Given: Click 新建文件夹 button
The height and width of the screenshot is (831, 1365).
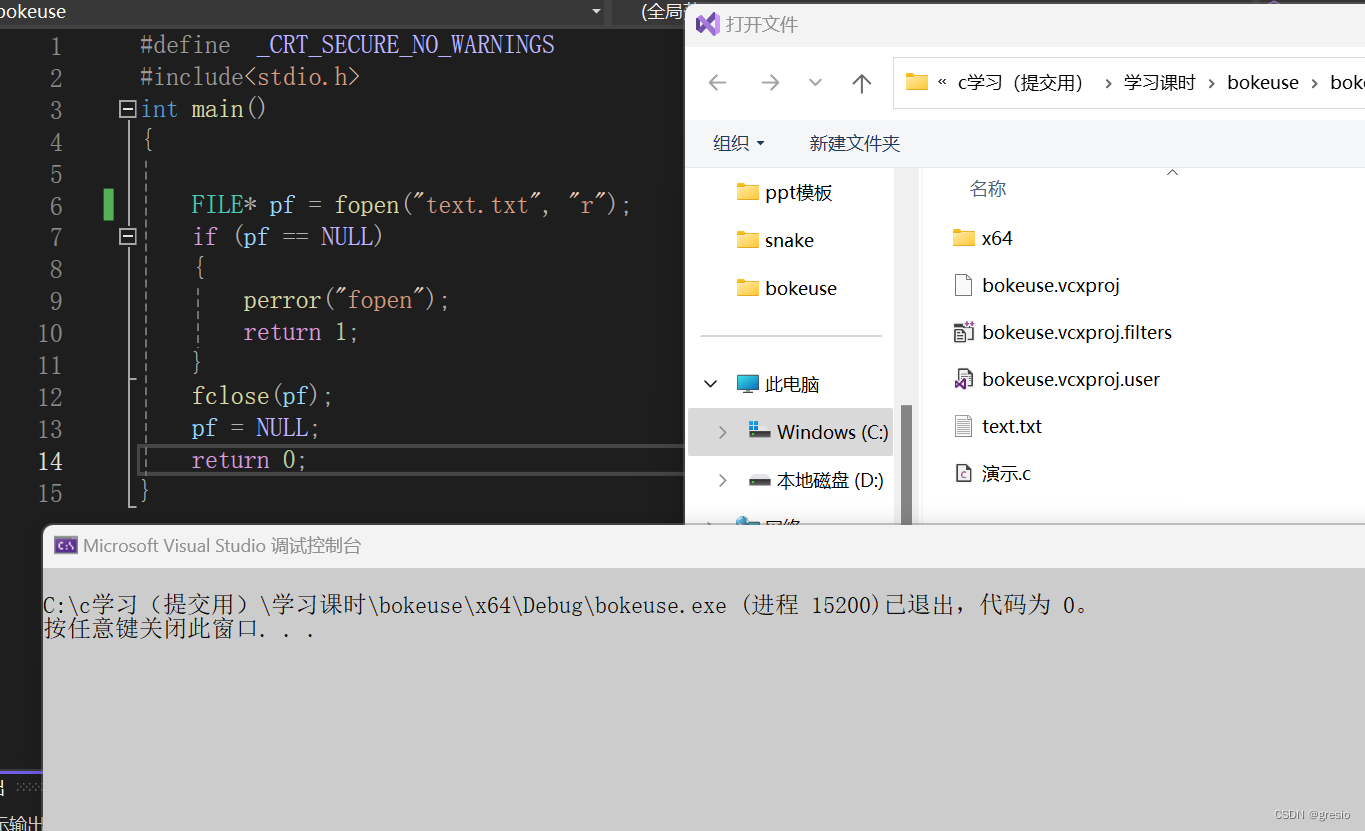Looking at the screenshot, I should tap(855, 143).
